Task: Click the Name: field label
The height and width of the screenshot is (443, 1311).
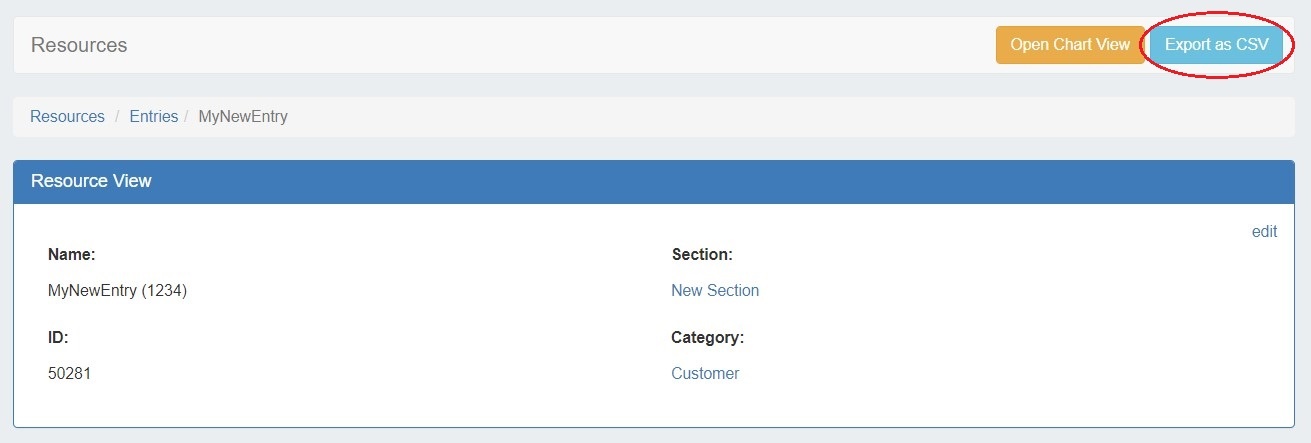Action: tap(72, 255)
